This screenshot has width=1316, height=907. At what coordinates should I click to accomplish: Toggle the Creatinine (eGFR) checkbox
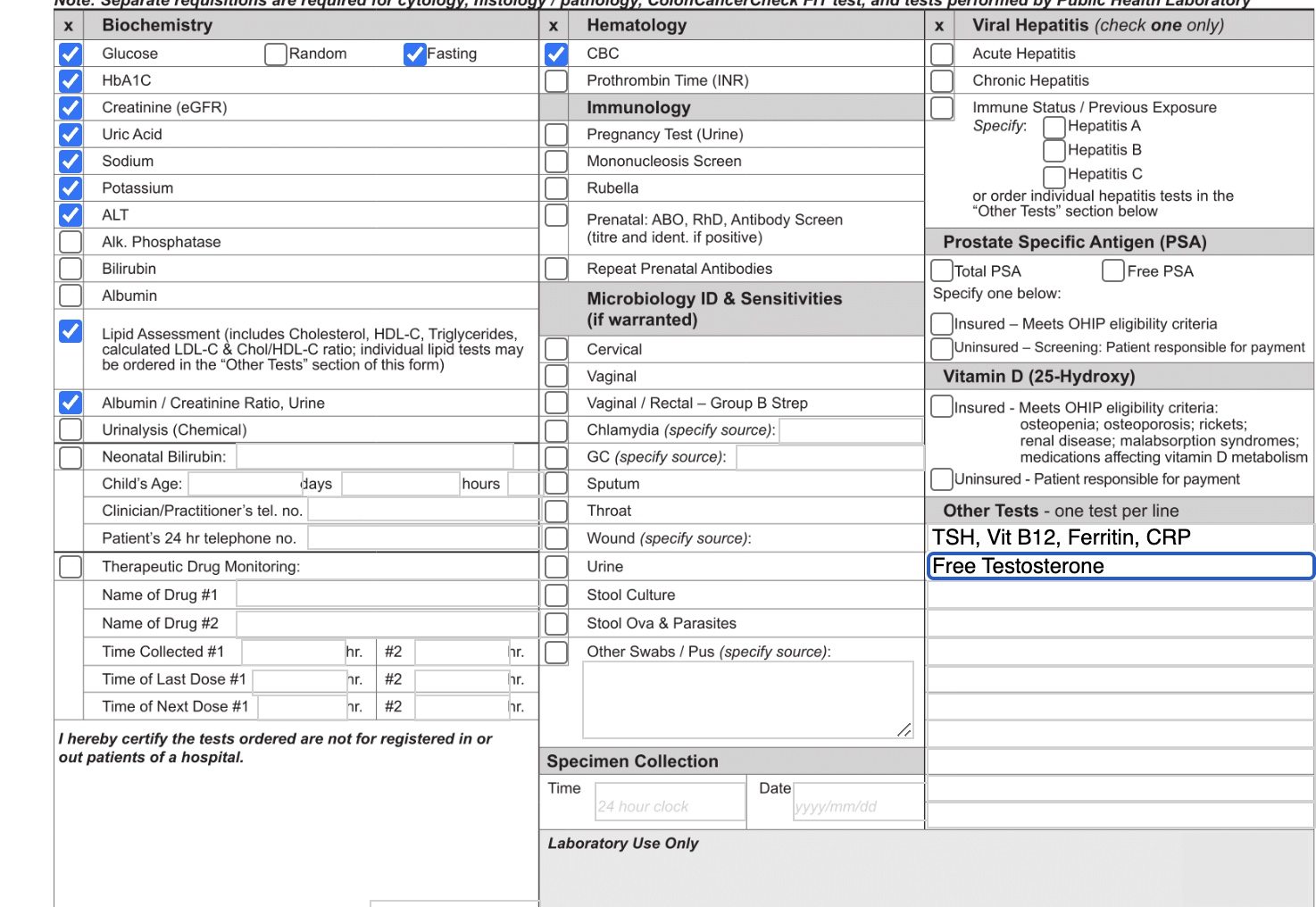(71, 108)
